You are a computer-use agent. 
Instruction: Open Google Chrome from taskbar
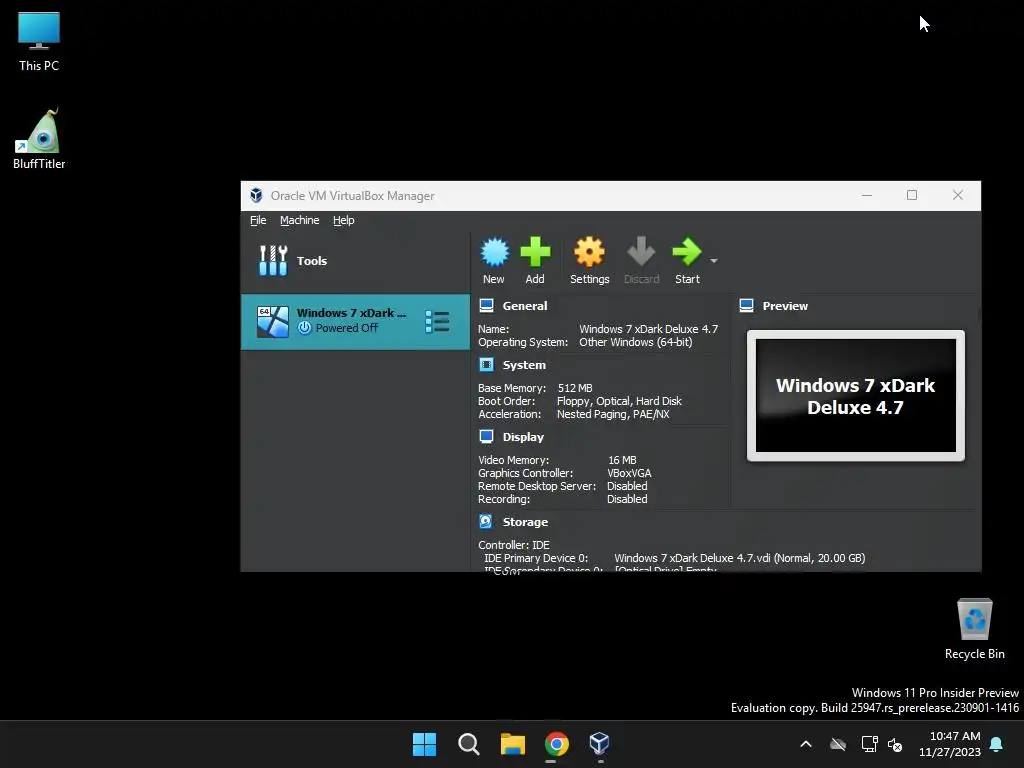[556, 744]
